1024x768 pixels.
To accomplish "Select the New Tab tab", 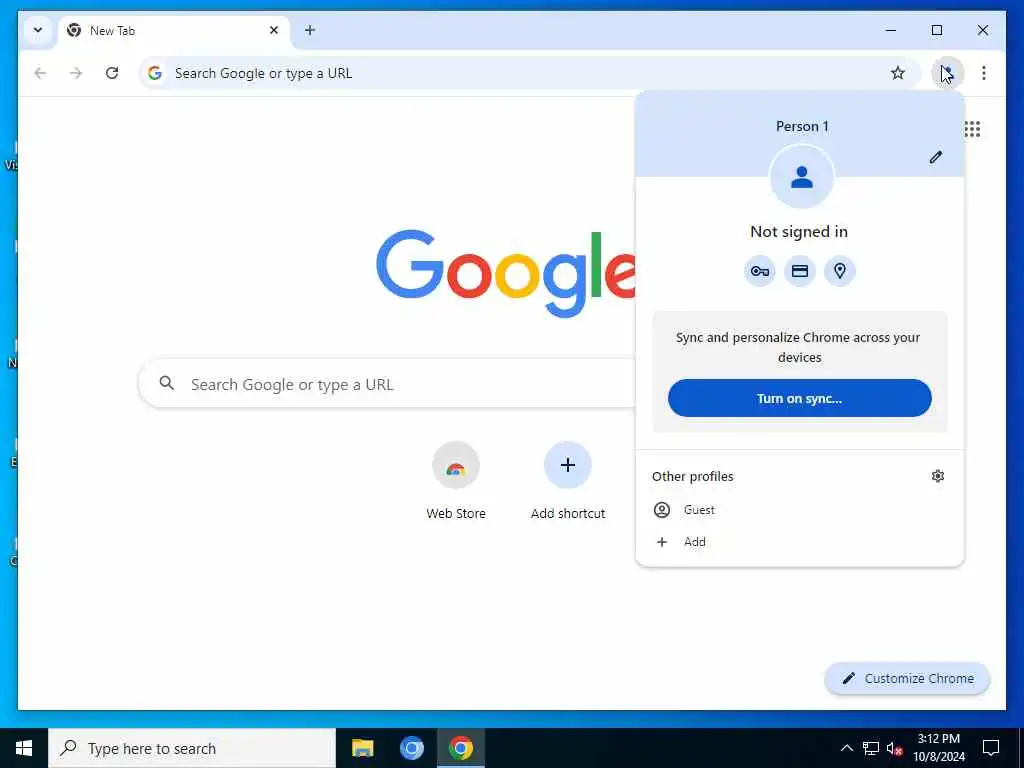I will click(174, 31).
